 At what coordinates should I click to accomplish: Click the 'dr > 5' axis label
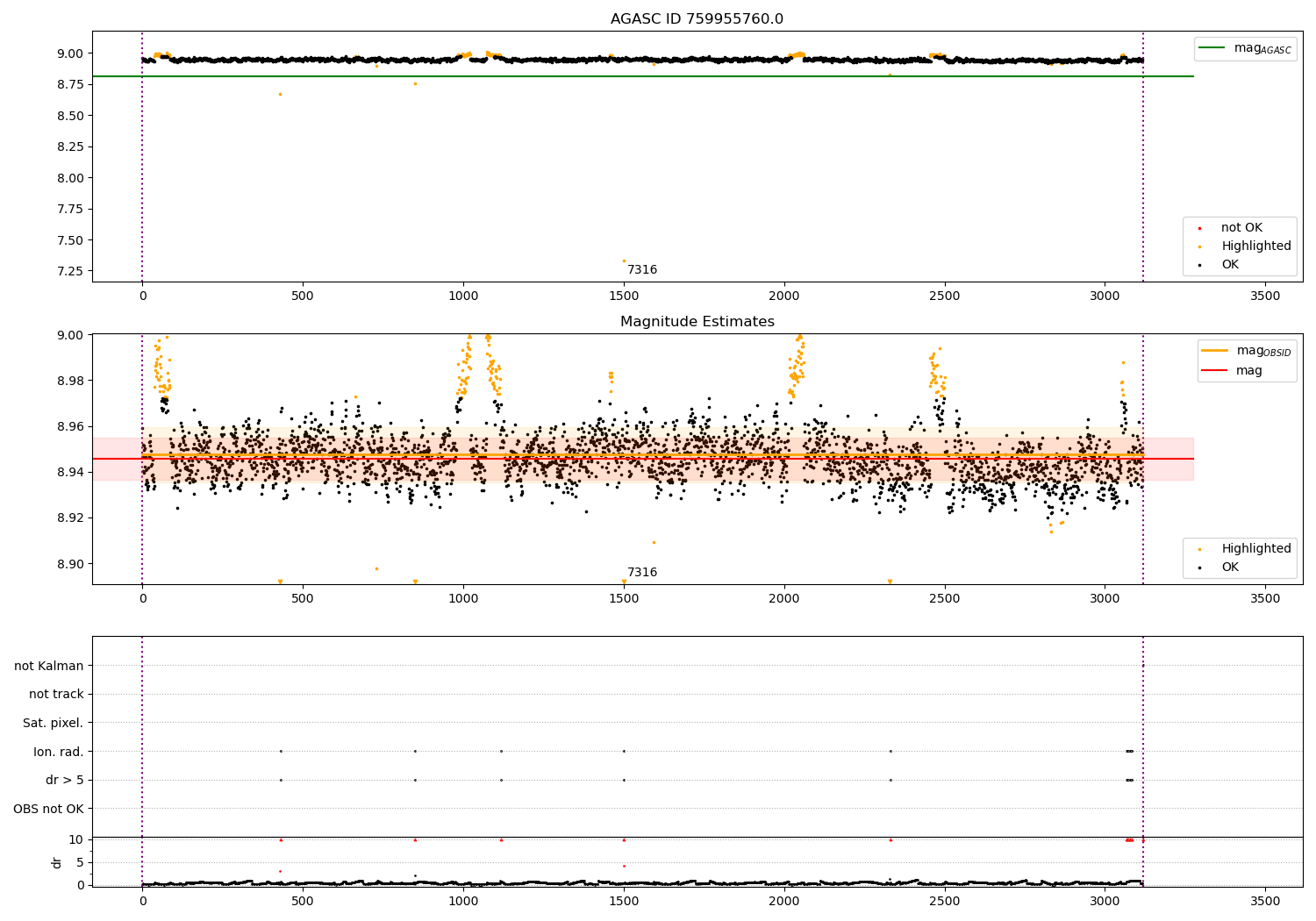65,780
